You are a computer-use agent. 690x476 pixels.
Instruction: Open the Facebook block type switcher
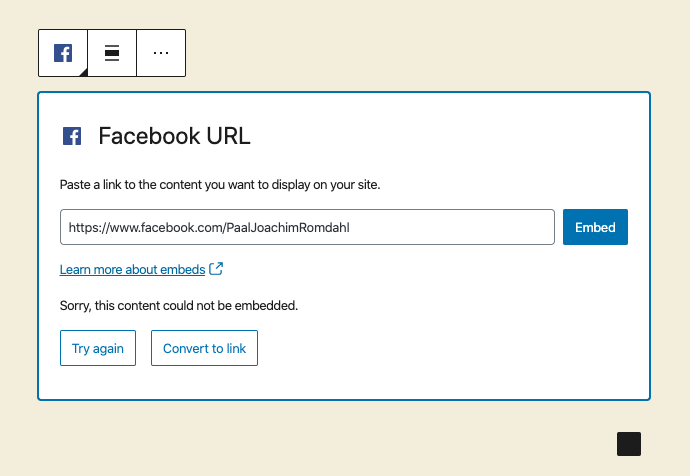pyautogui.click(x=63, y=53)
